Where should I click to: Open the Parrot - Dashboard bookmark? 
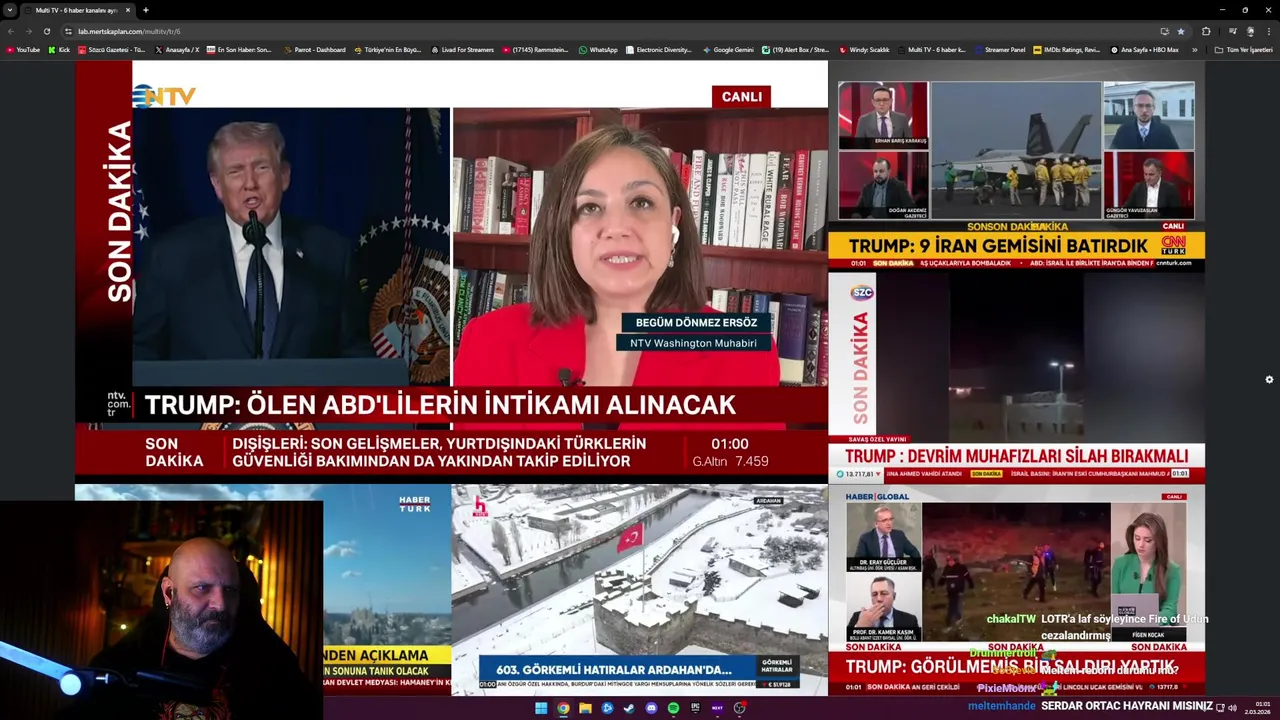coord(314,49)
